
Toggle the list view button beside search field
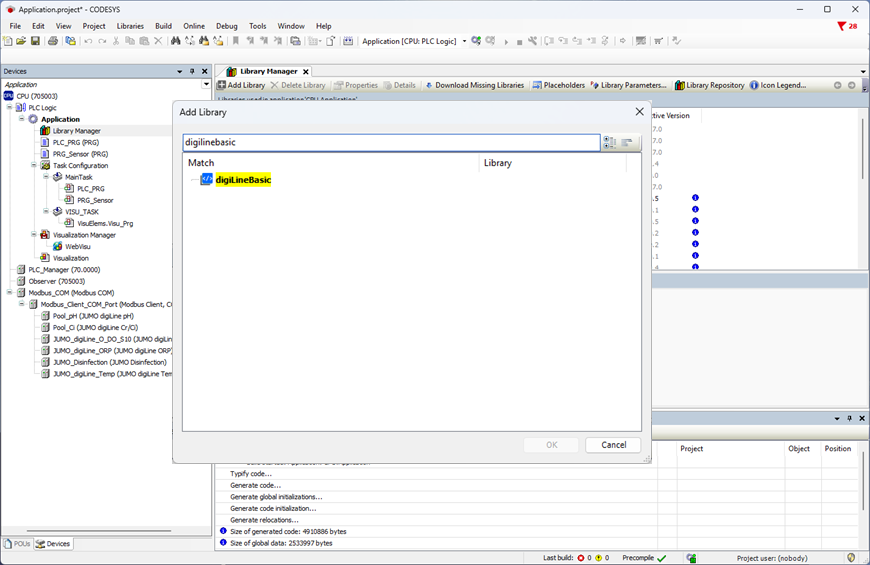(627, 143)
